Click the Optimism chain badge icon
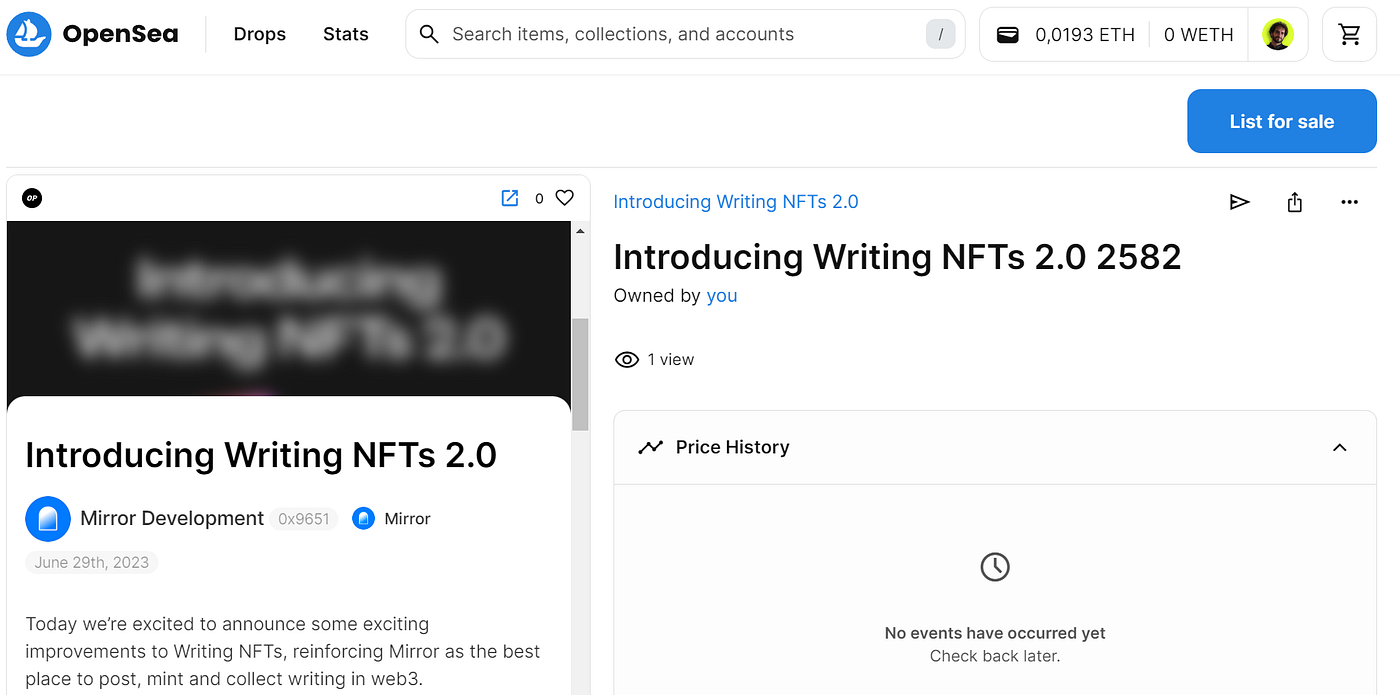The height and width of the screenshot is (695, 1400). (32, 198)
